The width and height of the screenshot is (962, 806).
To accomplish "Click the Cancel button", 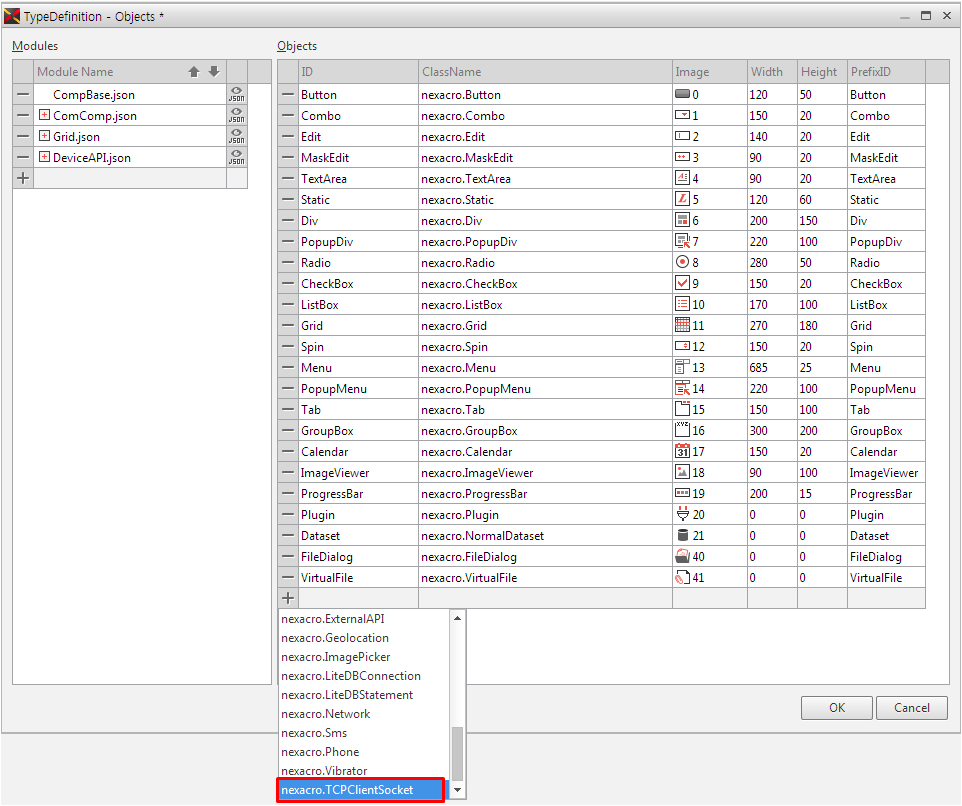I will [x=911, y=708].
